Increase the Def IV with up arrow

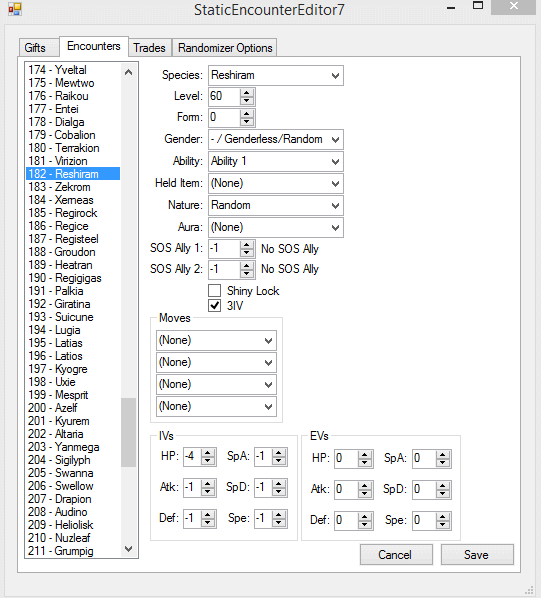coord(208,514)
